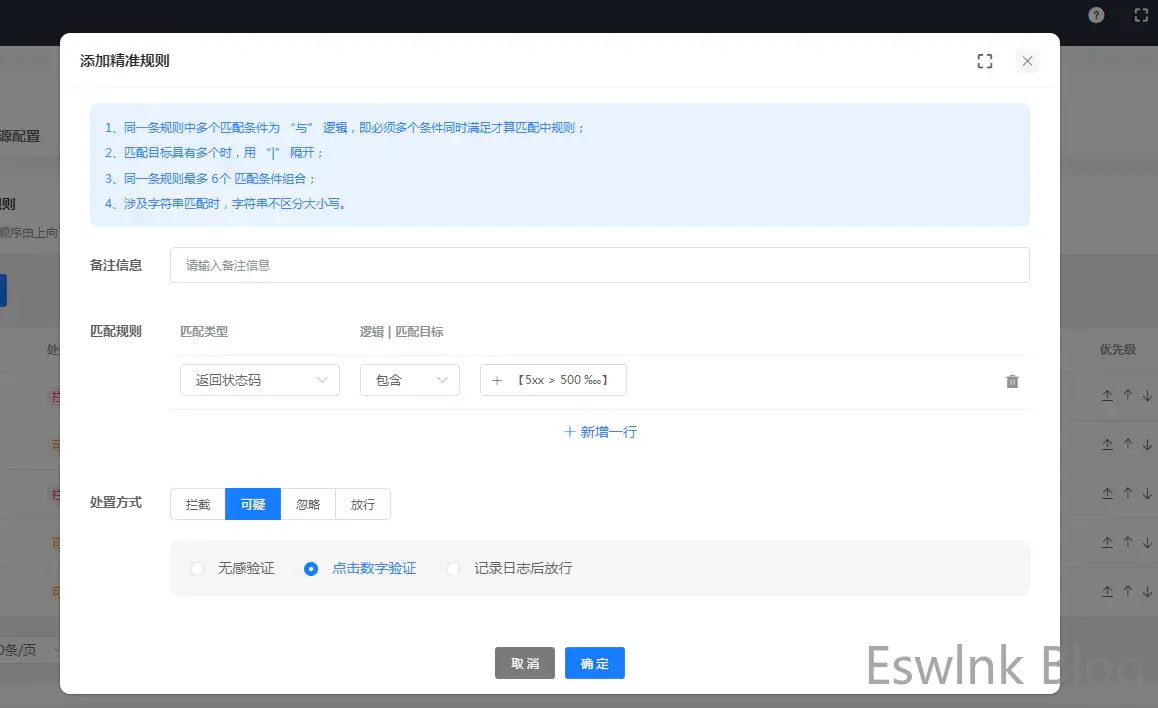Screen dimensions: 1158x708
Task: Click the 确定 button
Action: (x=594, y=663)
